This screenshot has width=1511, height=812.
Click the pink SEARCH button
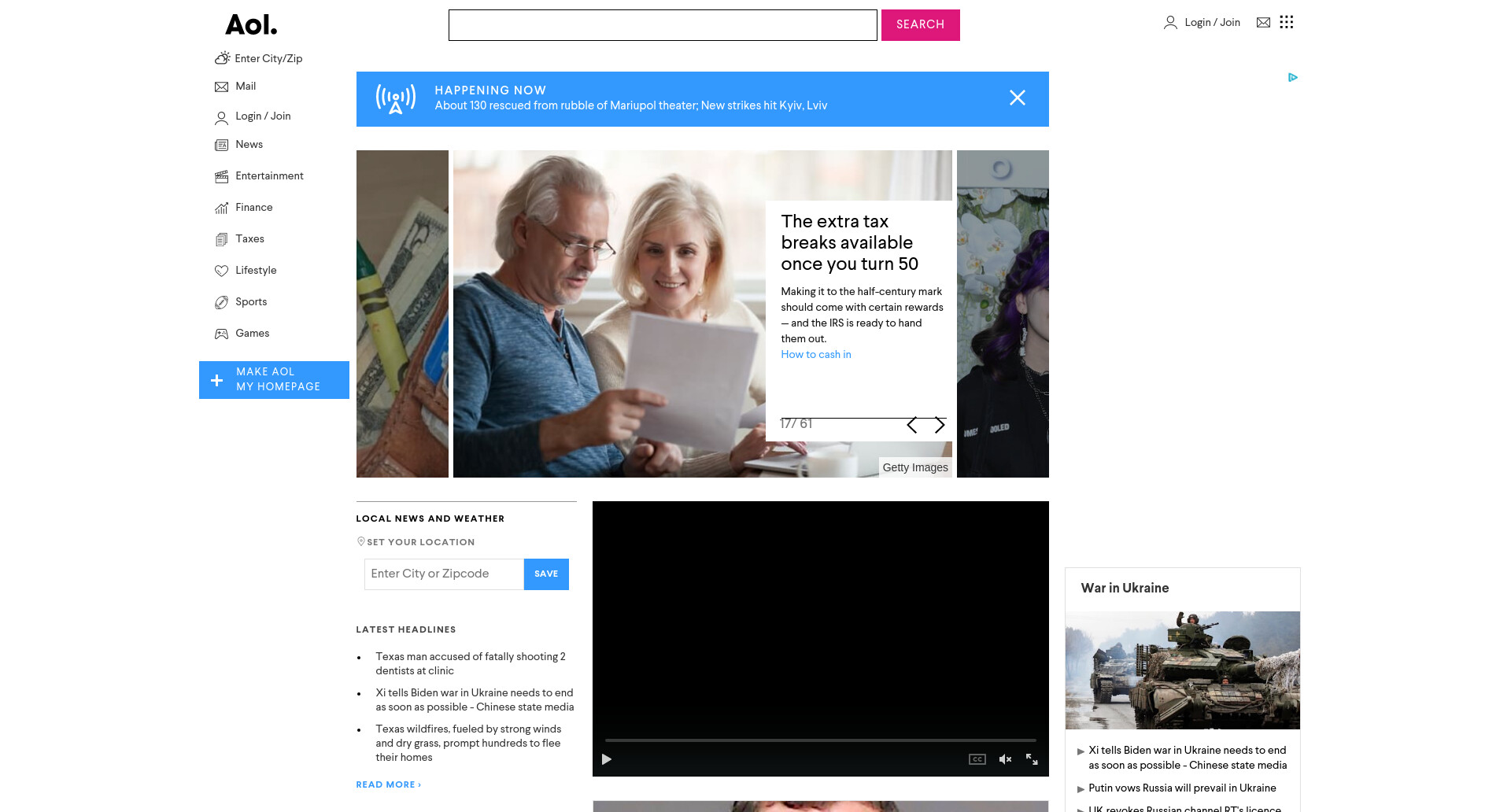(921, 25)
